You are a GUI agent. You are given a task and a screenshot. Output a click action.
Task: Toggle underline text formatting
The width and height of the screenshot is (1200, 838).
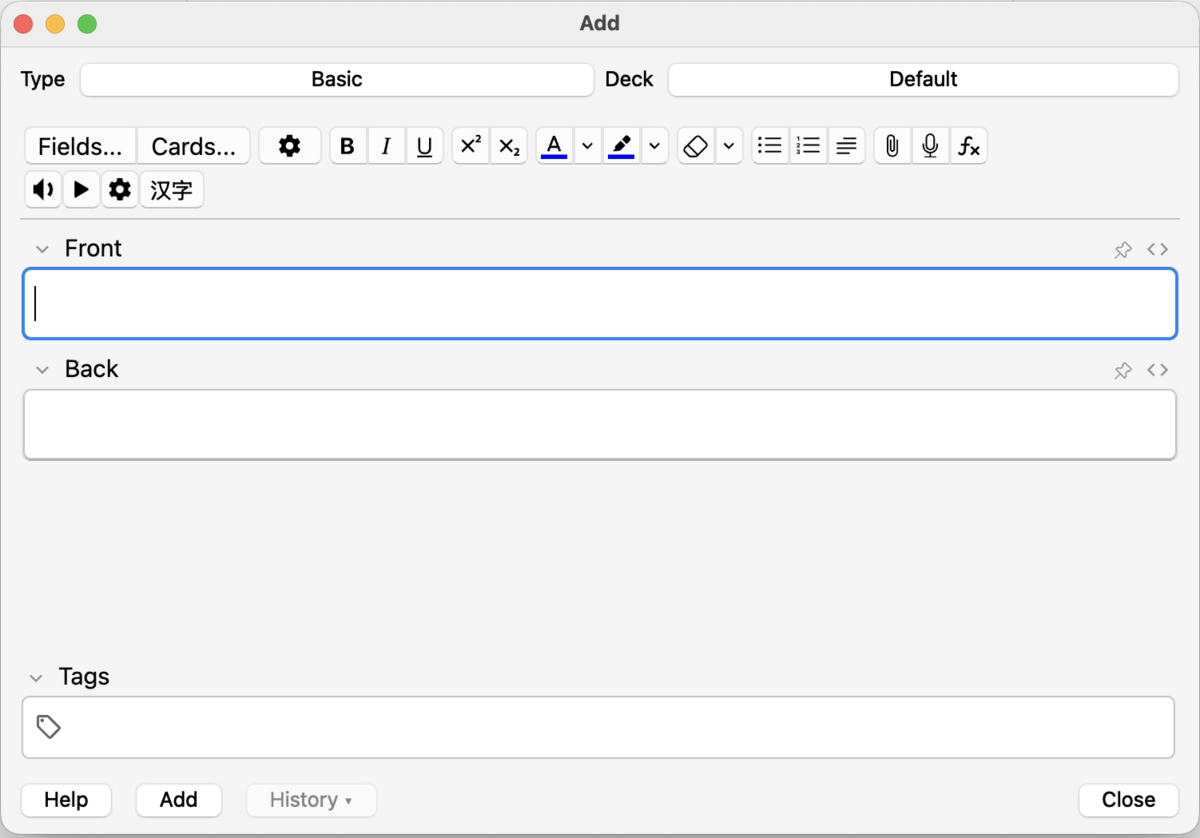click(x=424, y=146)
